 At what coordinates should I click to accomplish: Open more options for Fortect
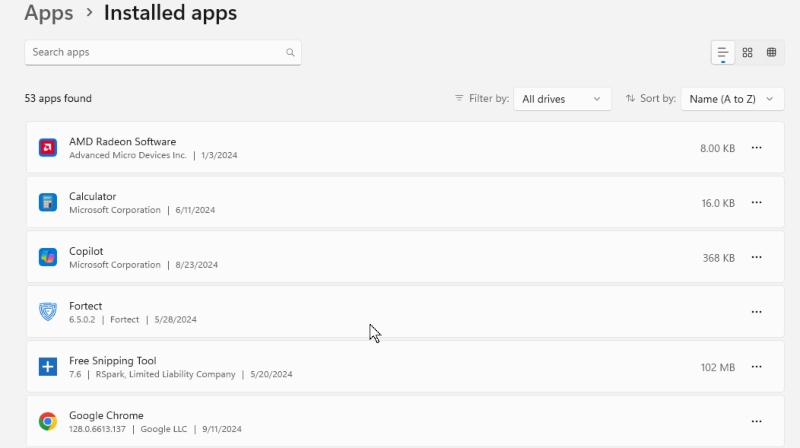point(756,312)
